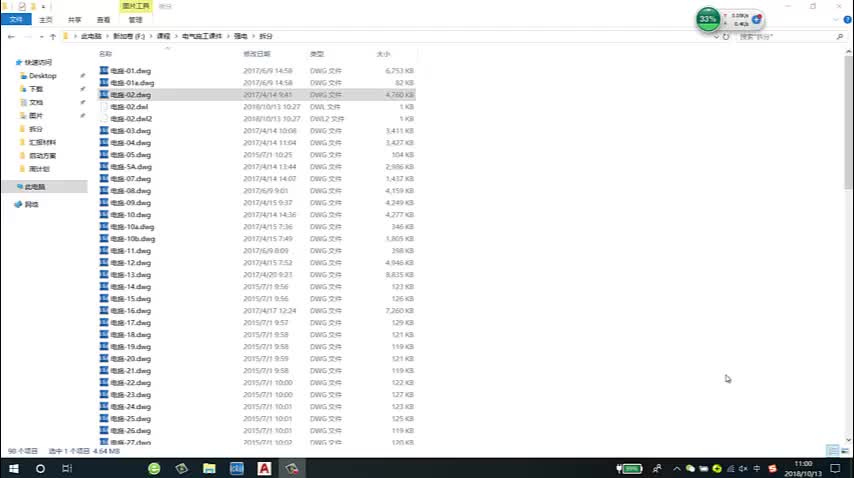This screenshot has width=854, height=478.
Task: Sort by the 名称 column header
Action: [106, 54]
